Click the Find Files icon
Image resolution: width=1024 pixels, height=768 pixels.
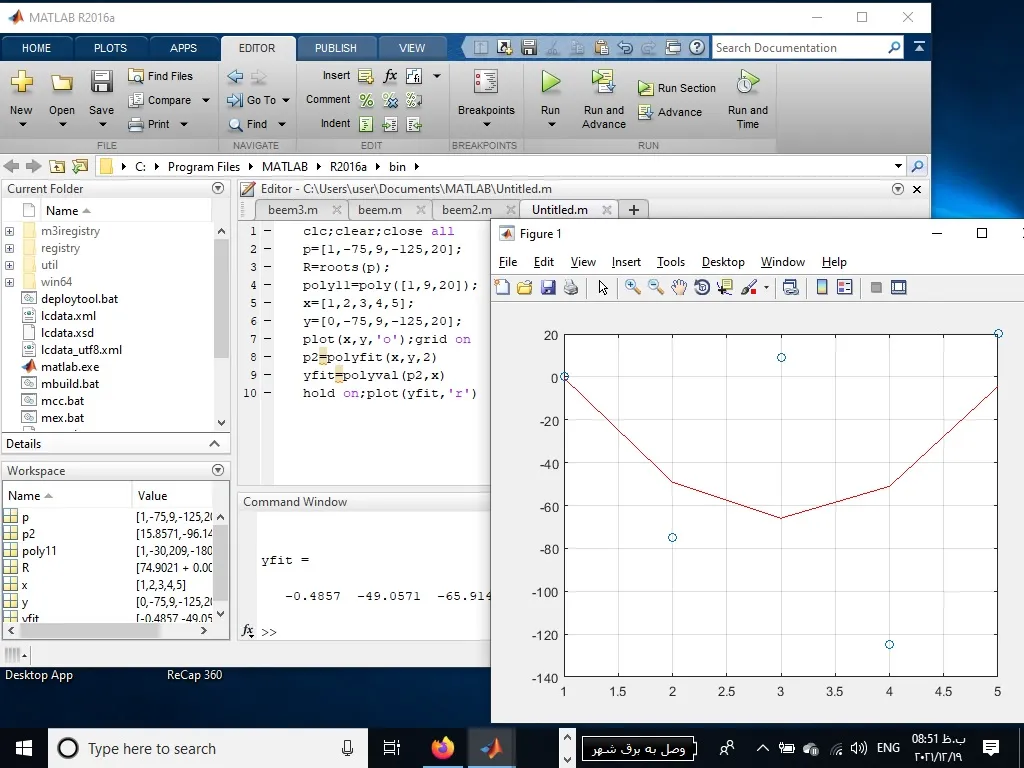point(137,76)
